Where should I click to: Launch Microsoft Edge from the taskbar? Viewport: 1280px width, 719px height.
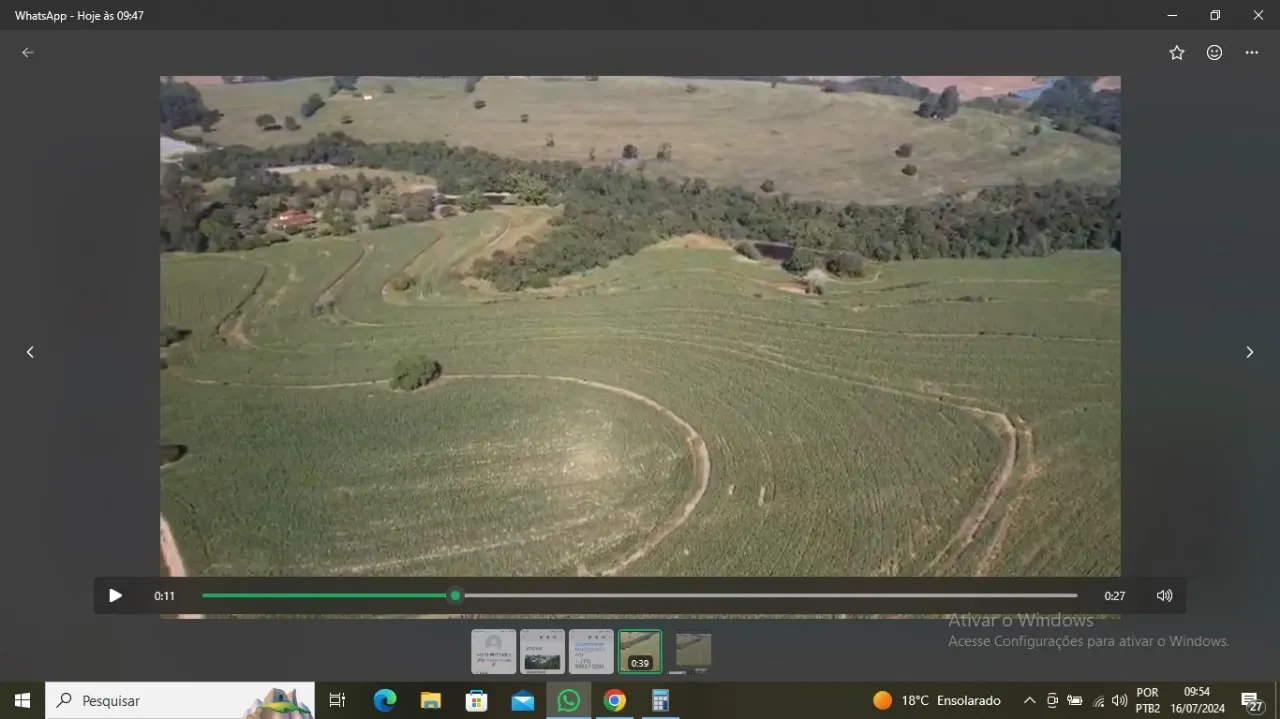point(385,701)
